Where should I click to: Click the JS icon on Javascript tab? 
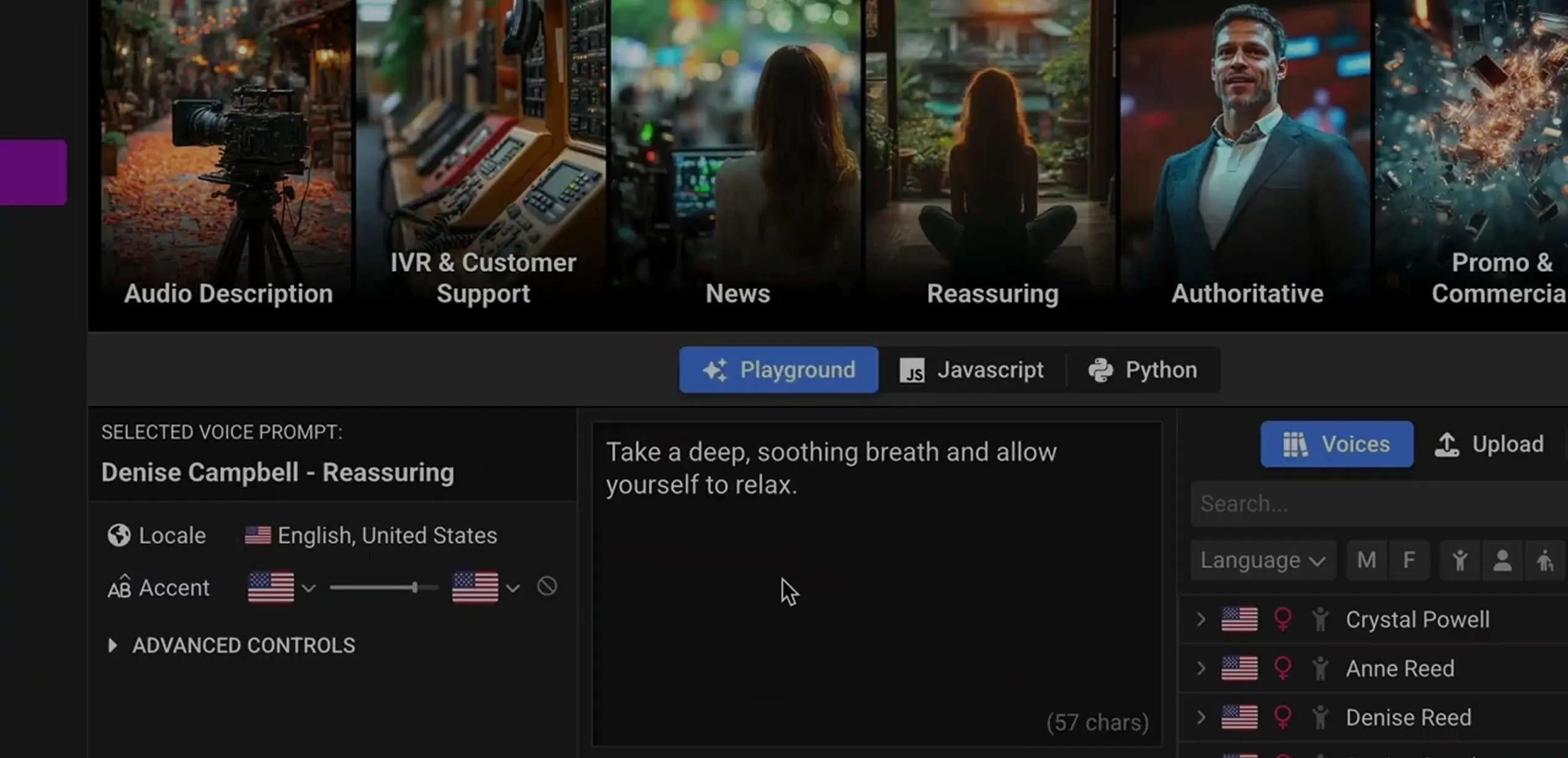pos(912,370)
